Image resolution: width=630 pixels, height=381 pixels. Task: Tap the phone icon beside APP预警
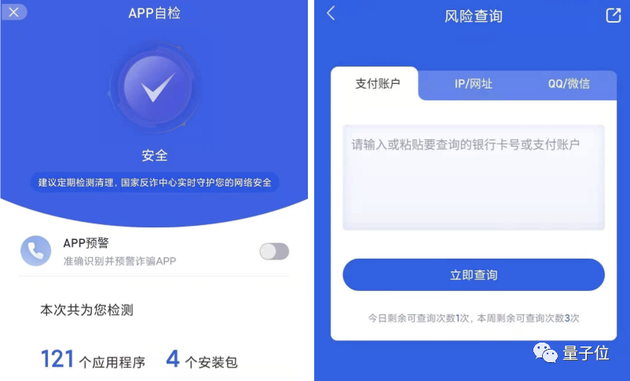pyautogui.click(x=36, y=251)
